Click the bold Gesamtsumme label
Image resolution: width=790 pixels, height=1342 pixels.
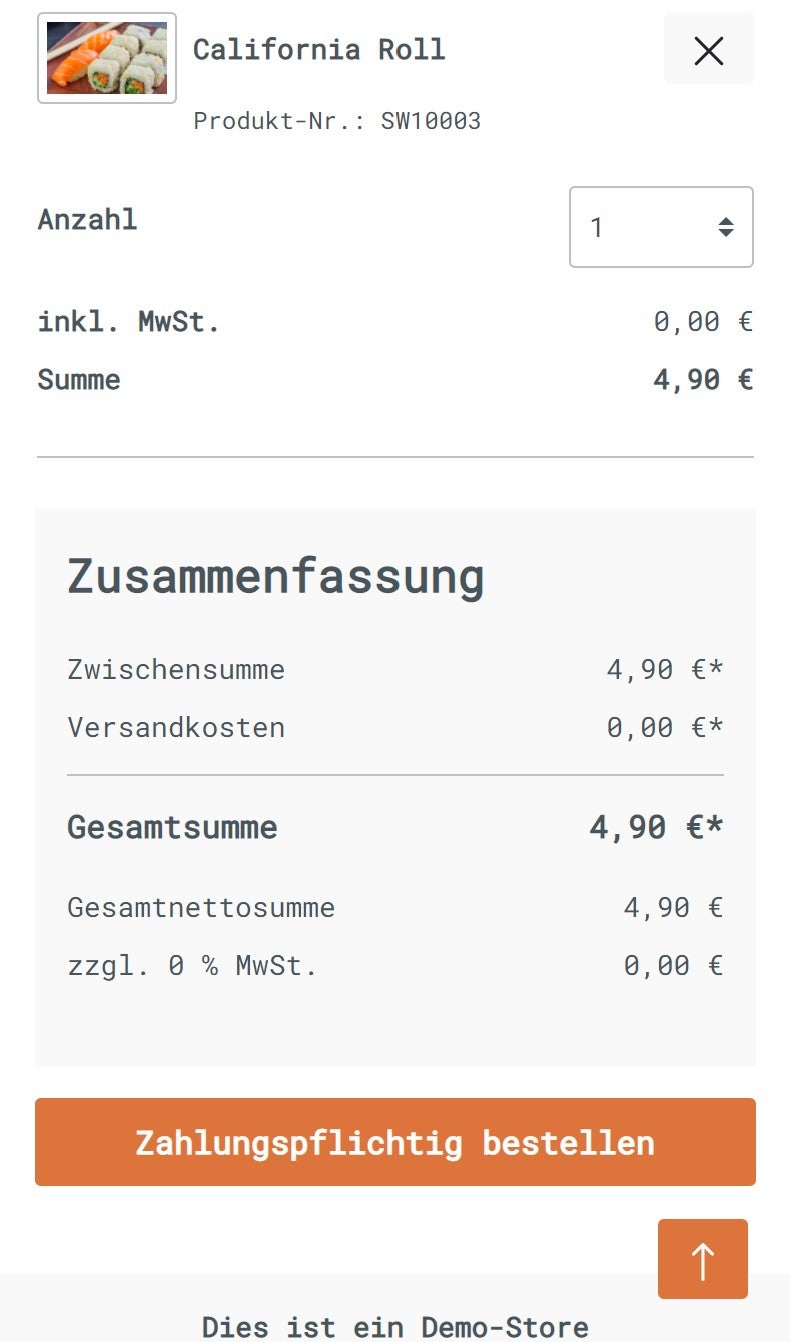pos(172,827)
